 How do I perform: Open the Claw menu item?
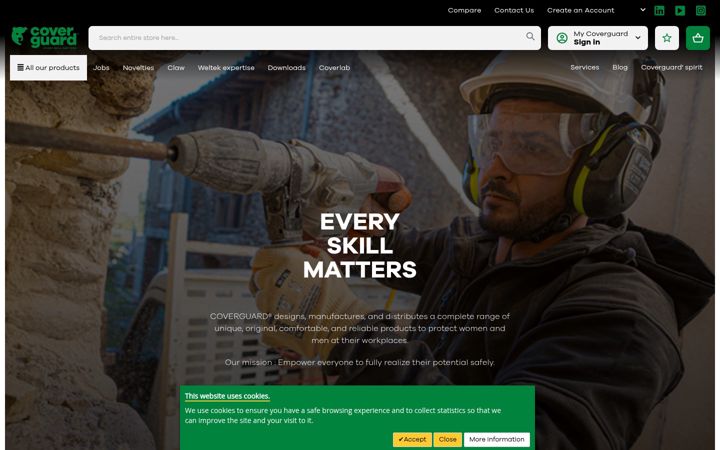(x=176, y=68)
